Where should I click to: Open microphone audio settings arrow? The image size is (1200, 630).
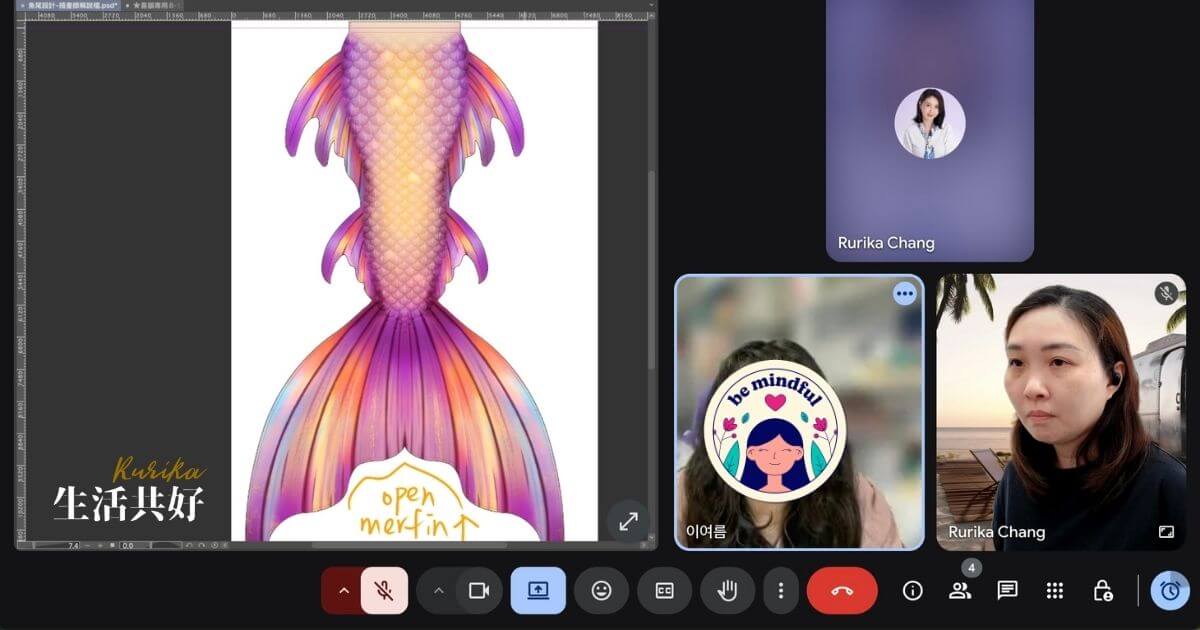(343, 590)
